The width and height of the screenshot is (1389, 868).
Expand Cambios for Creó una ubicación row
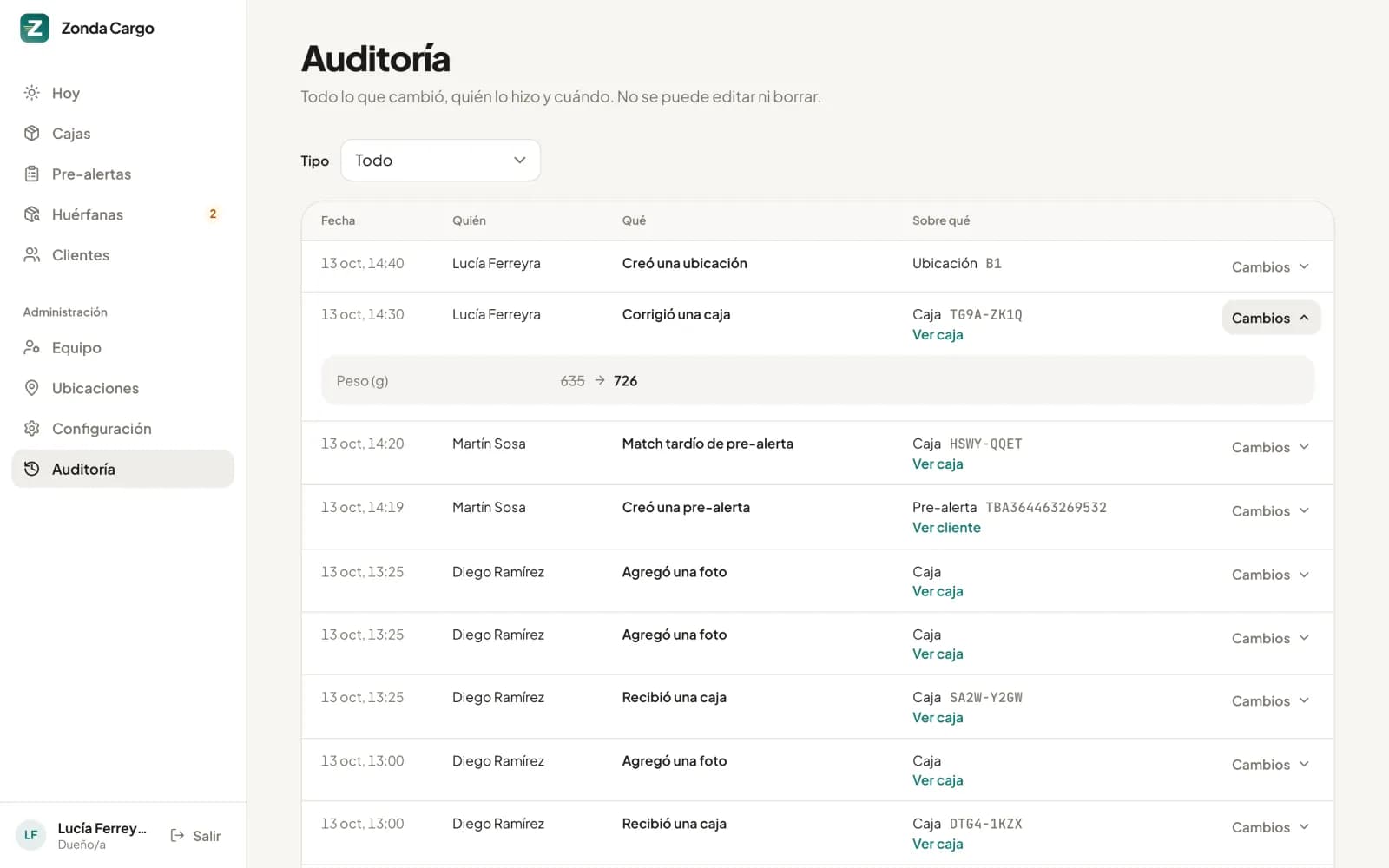(1270, 266)
